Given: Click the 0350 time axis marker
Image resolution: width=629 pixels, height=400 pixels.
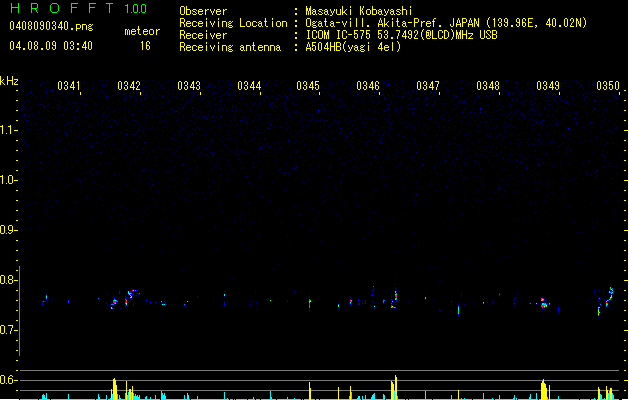Looking at the screenshot, I should [608, 86].
